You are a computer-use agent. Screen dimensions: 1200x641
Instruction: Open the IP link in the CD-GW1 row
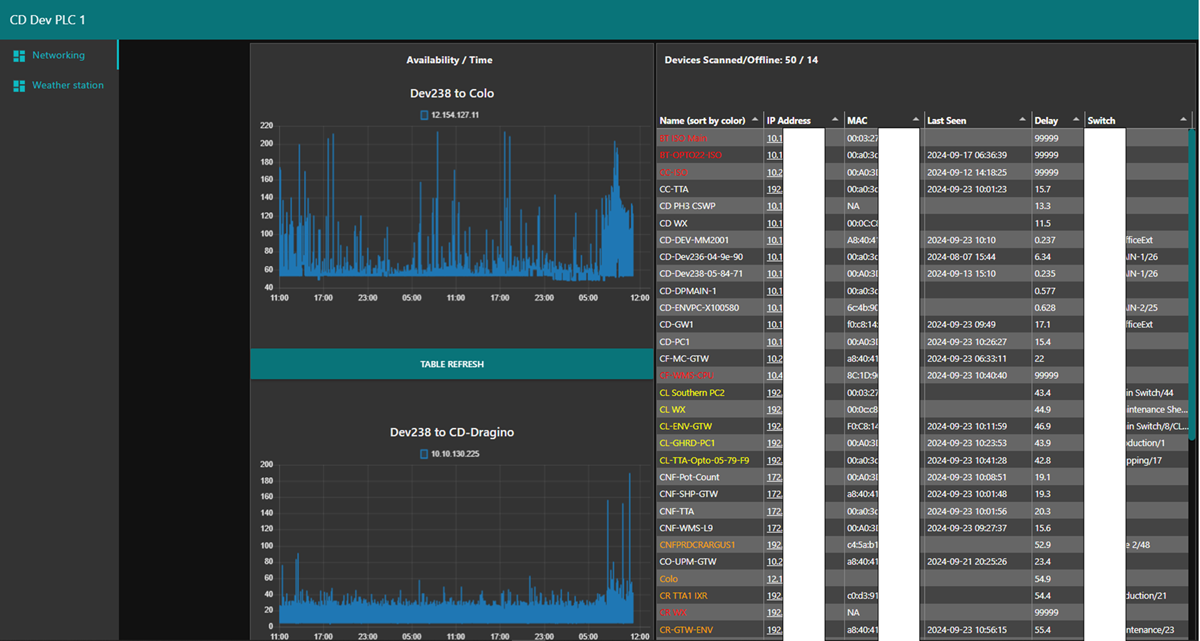point(775,325)
